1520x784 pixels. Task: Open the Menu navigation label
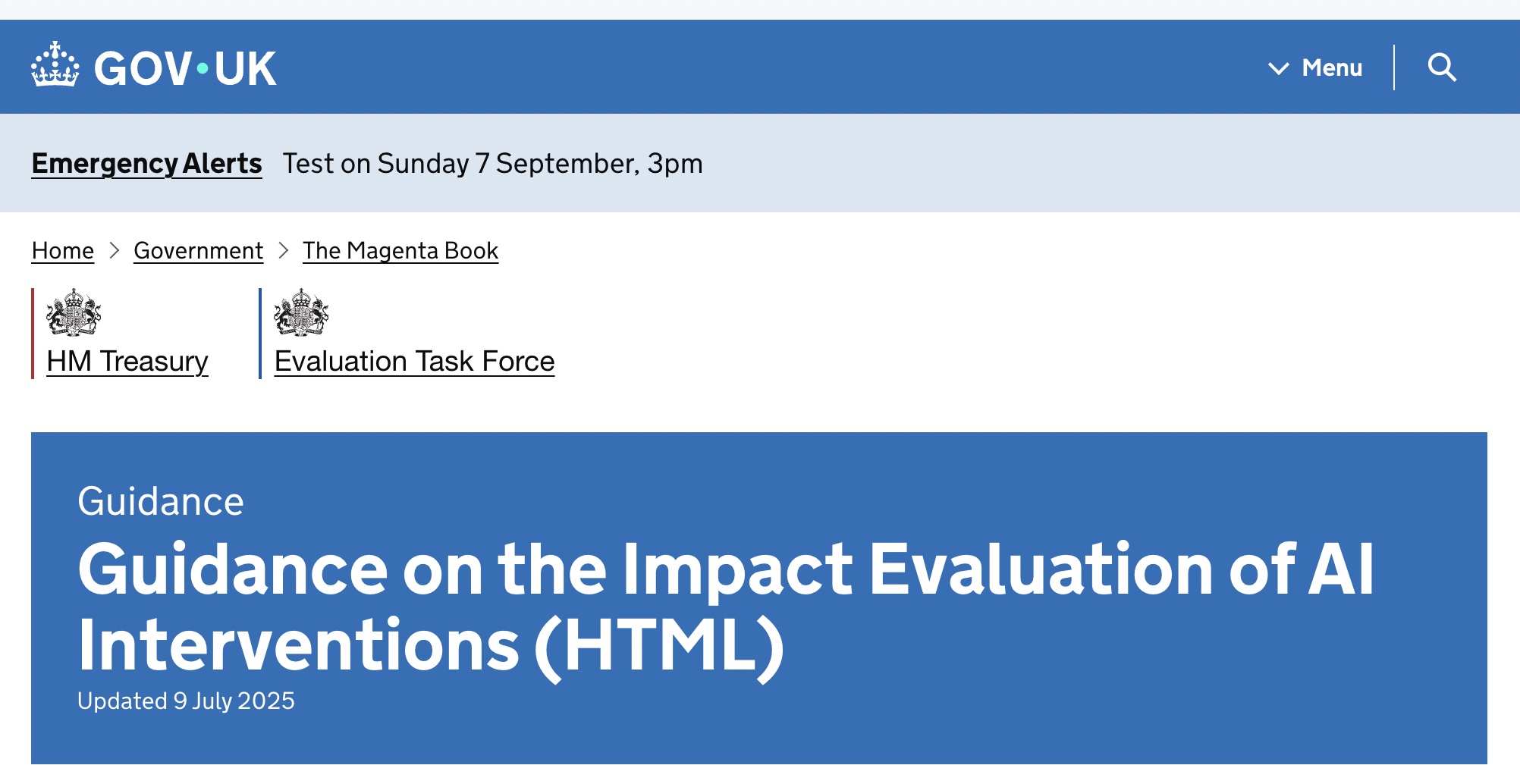point(1332,67)
